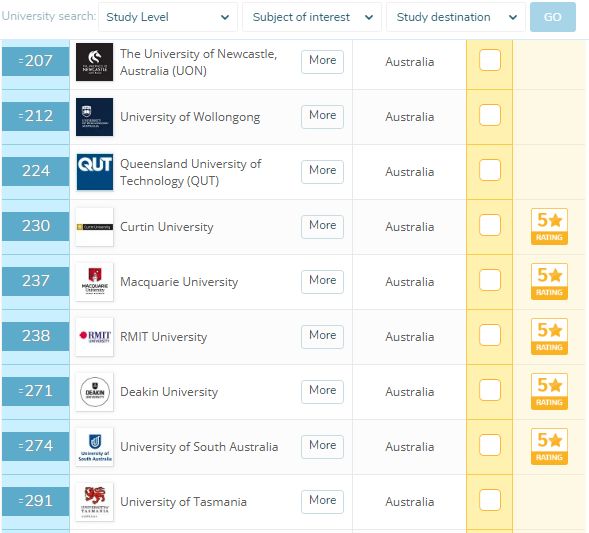
Task: Open the Deakin University logo
Action: (94, 392)
